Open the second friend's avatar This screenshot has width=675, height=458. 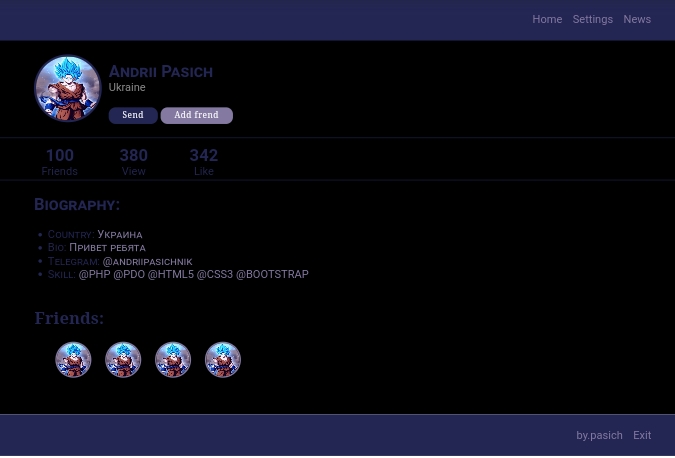click(x=123, y=360)
